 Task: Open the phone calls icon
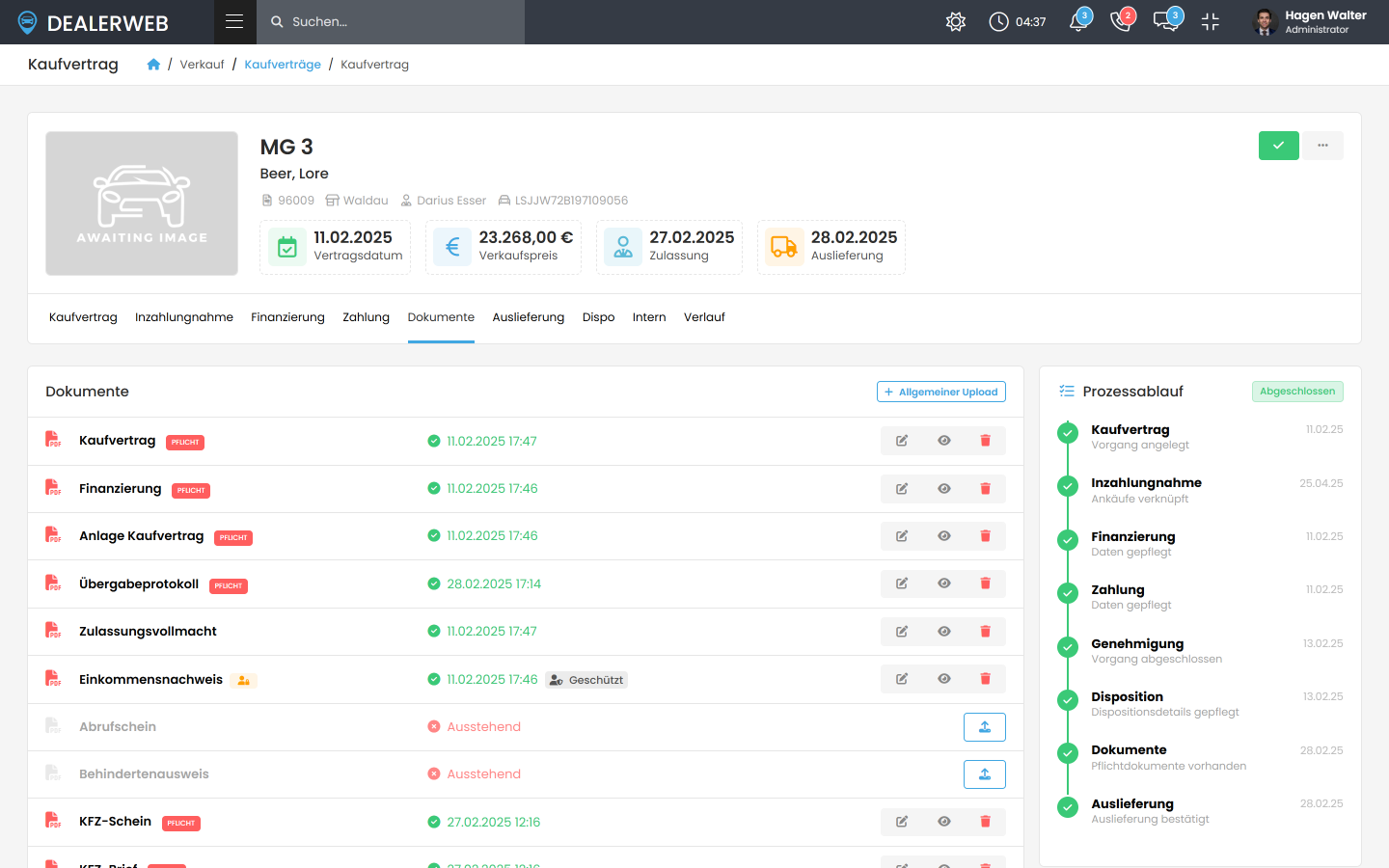pyautogui.click(x=1122, y=21)
